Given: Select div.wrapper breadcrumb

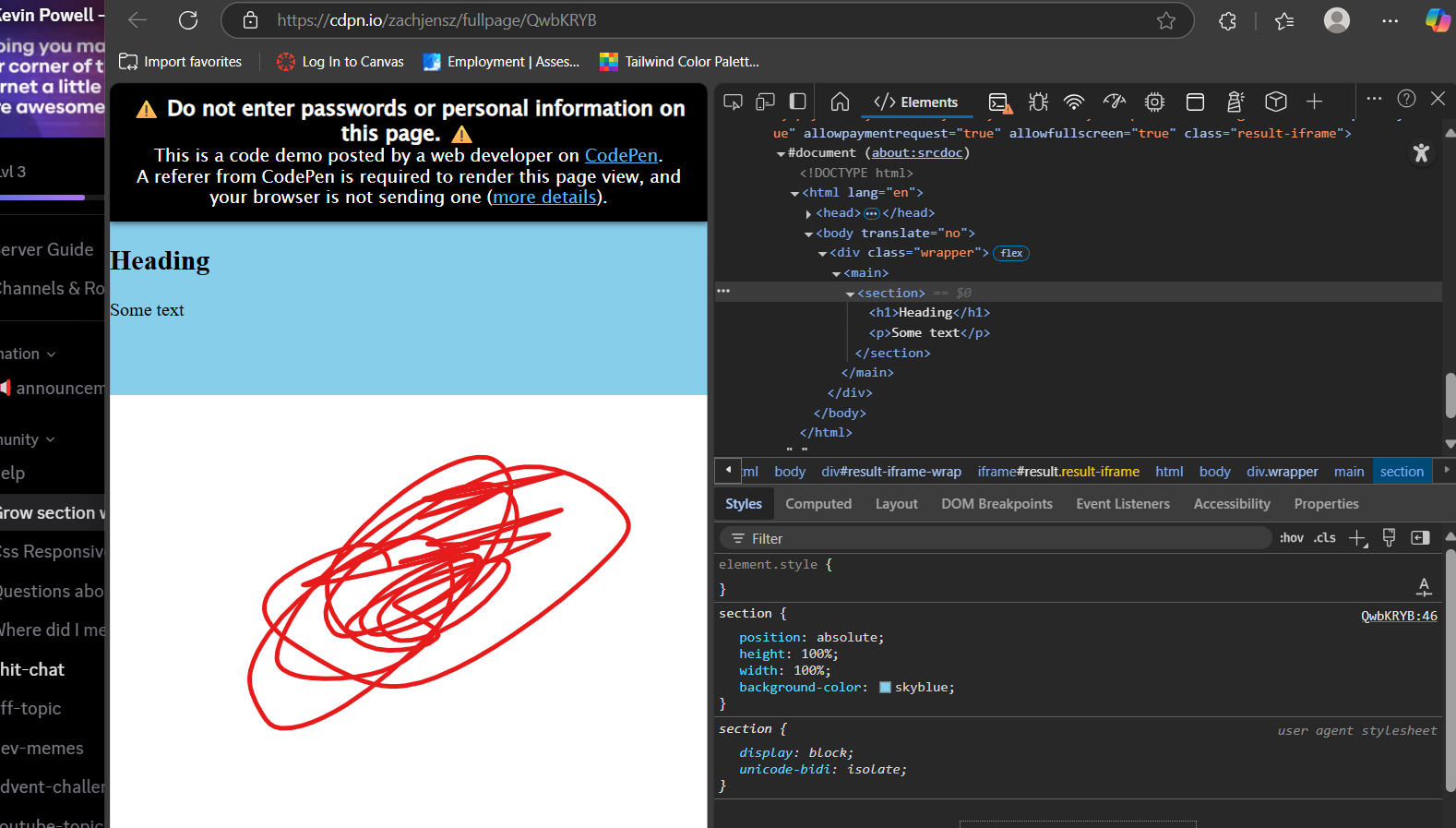Looking at the screenshot, I should (x=1282, y=472).
